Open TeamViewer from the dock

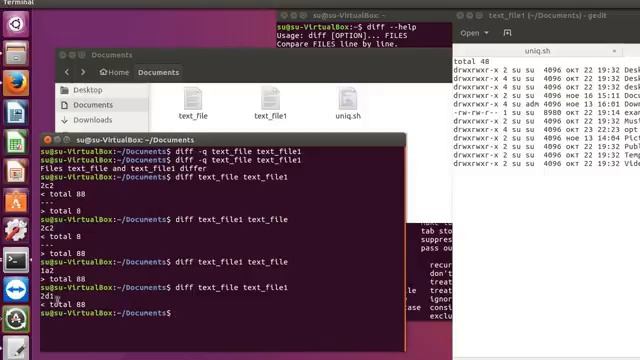click(16, 290)
